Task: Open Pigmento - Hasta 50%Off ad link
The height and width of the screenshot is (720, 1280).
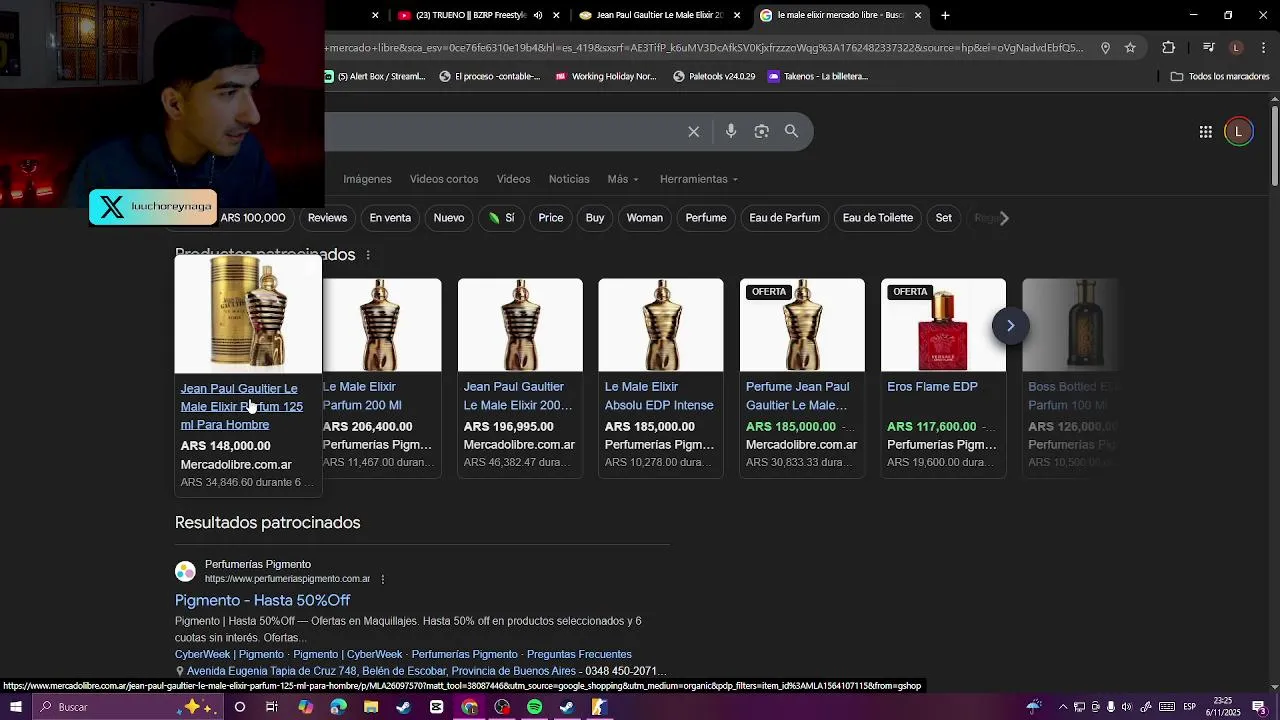Action: tap(262, 600)
